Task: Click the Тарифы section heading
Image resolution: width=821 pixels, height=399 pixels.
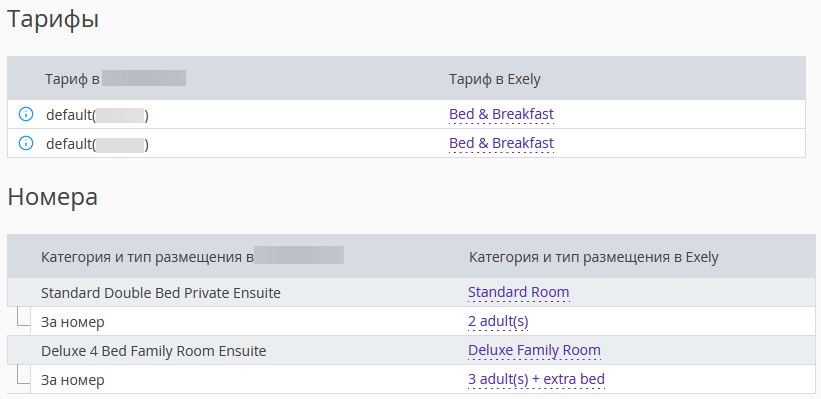Action: (x=53, y=20)
